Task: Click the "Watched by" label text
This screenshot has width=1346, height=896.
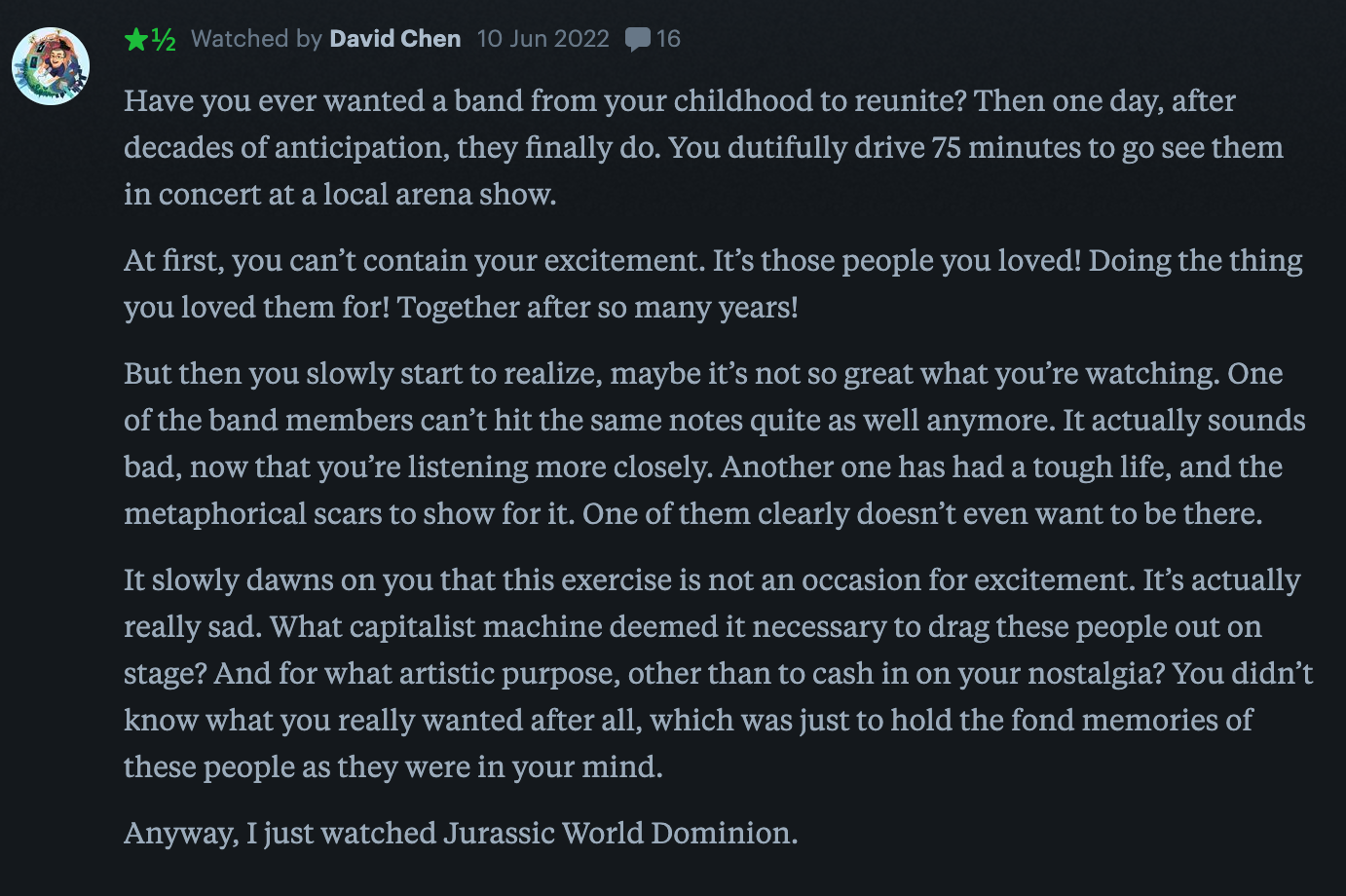Action: [x=256, y=39]
